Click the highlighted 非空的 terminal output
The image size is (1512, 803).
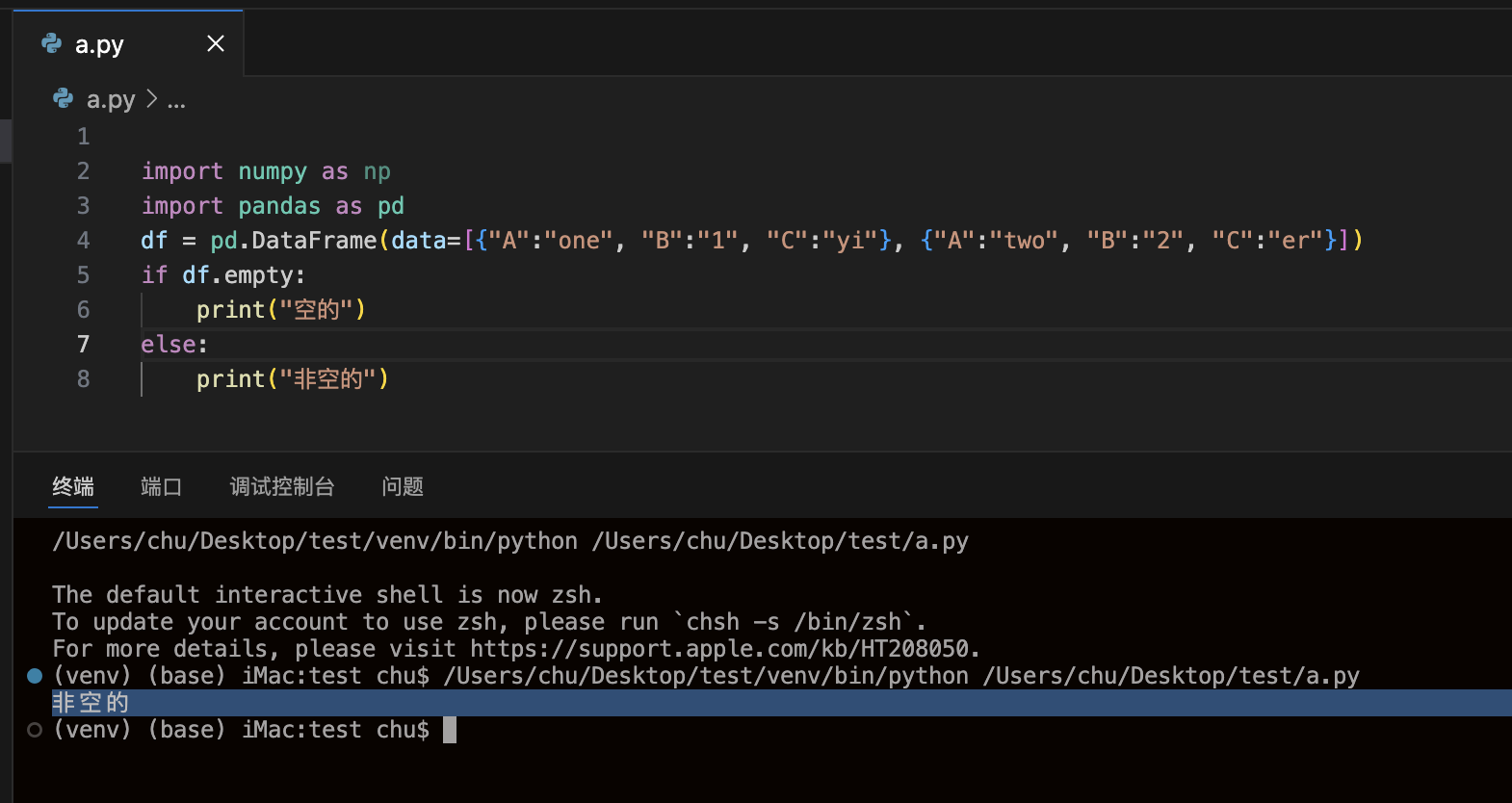click(x=91, y=703)
